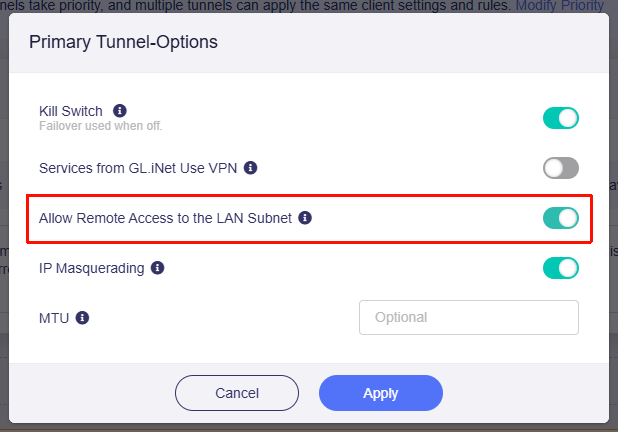The height and width of the screenshot is (432, 618).
Task: Click the Failover used when off hint
Action: pyautogui.click(x=100, y=126)
